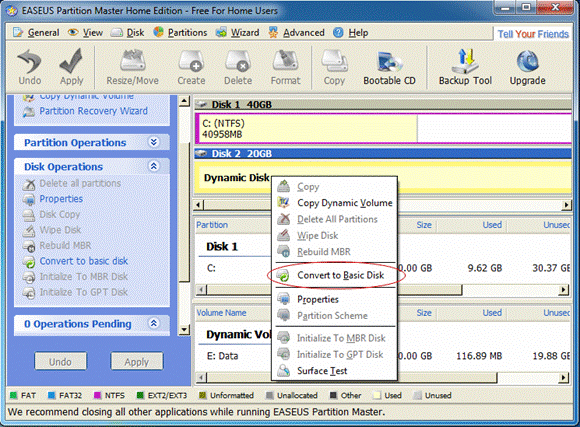Click the Apply checkmark toolbar icon
Screen dimensions: 580x427
[x=71, y=67]
